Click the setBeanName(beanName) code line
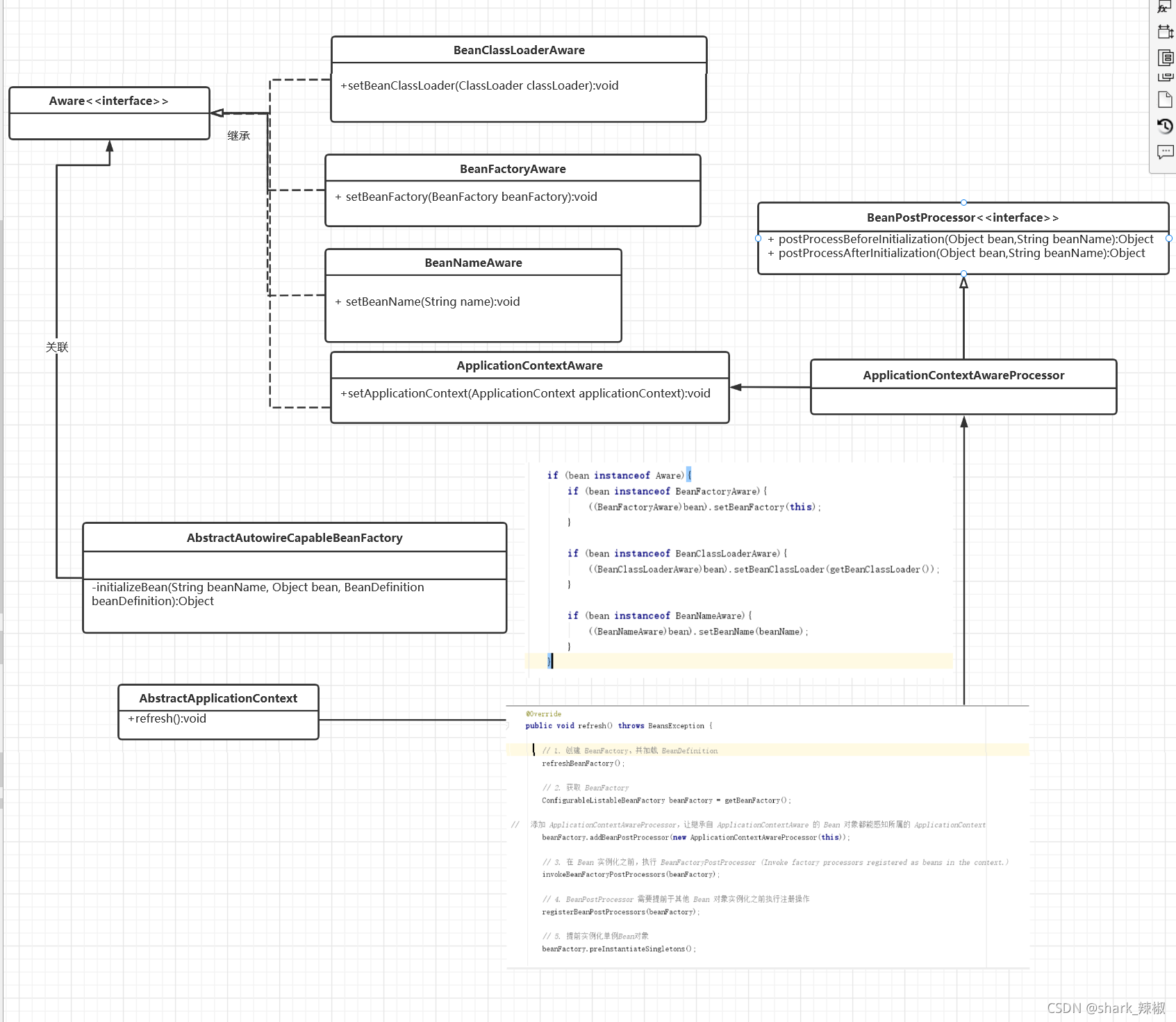 click(698, 632)
